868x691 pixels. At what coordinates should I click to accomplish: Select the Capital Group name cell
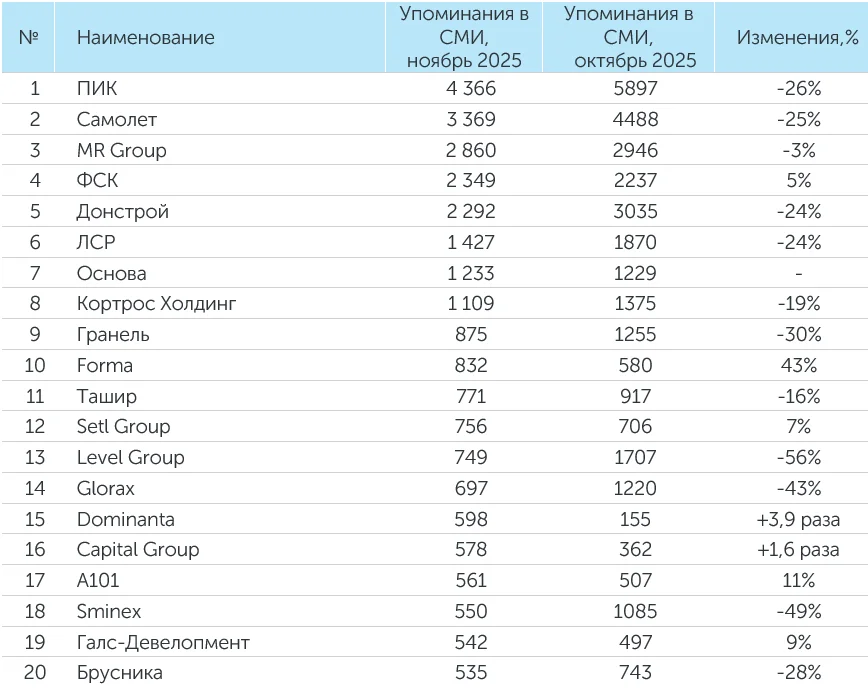[137, 550]
